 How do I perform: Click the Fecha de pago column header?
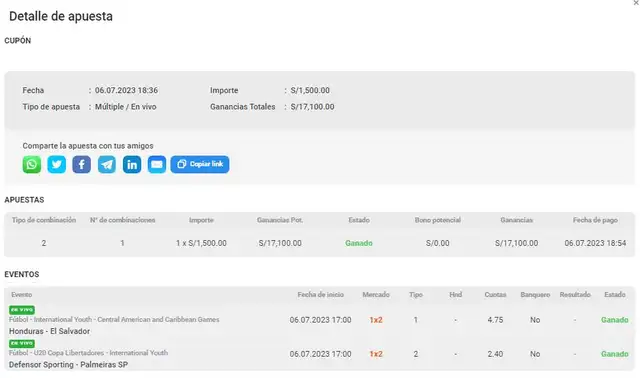click(595, 220)
